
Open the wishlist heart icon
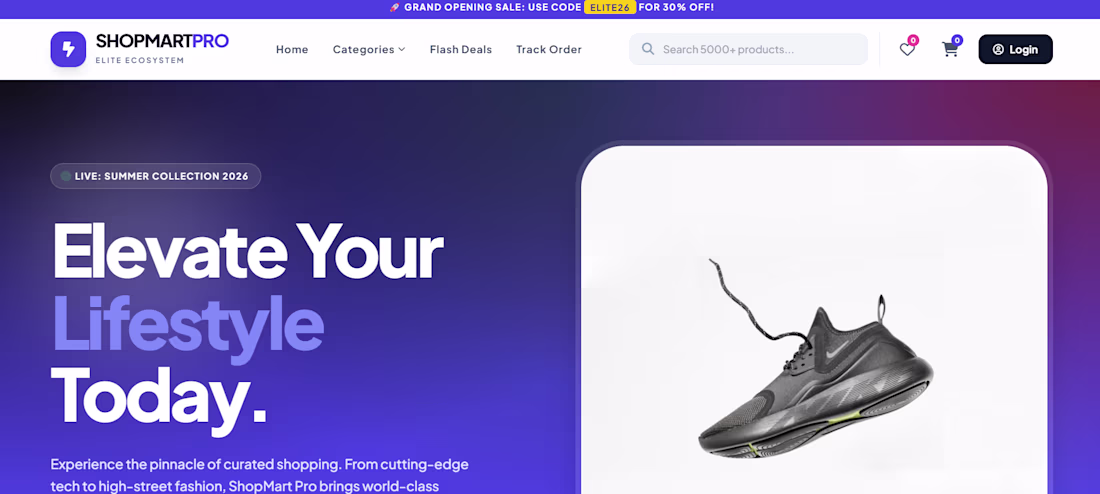pos(907,49)
